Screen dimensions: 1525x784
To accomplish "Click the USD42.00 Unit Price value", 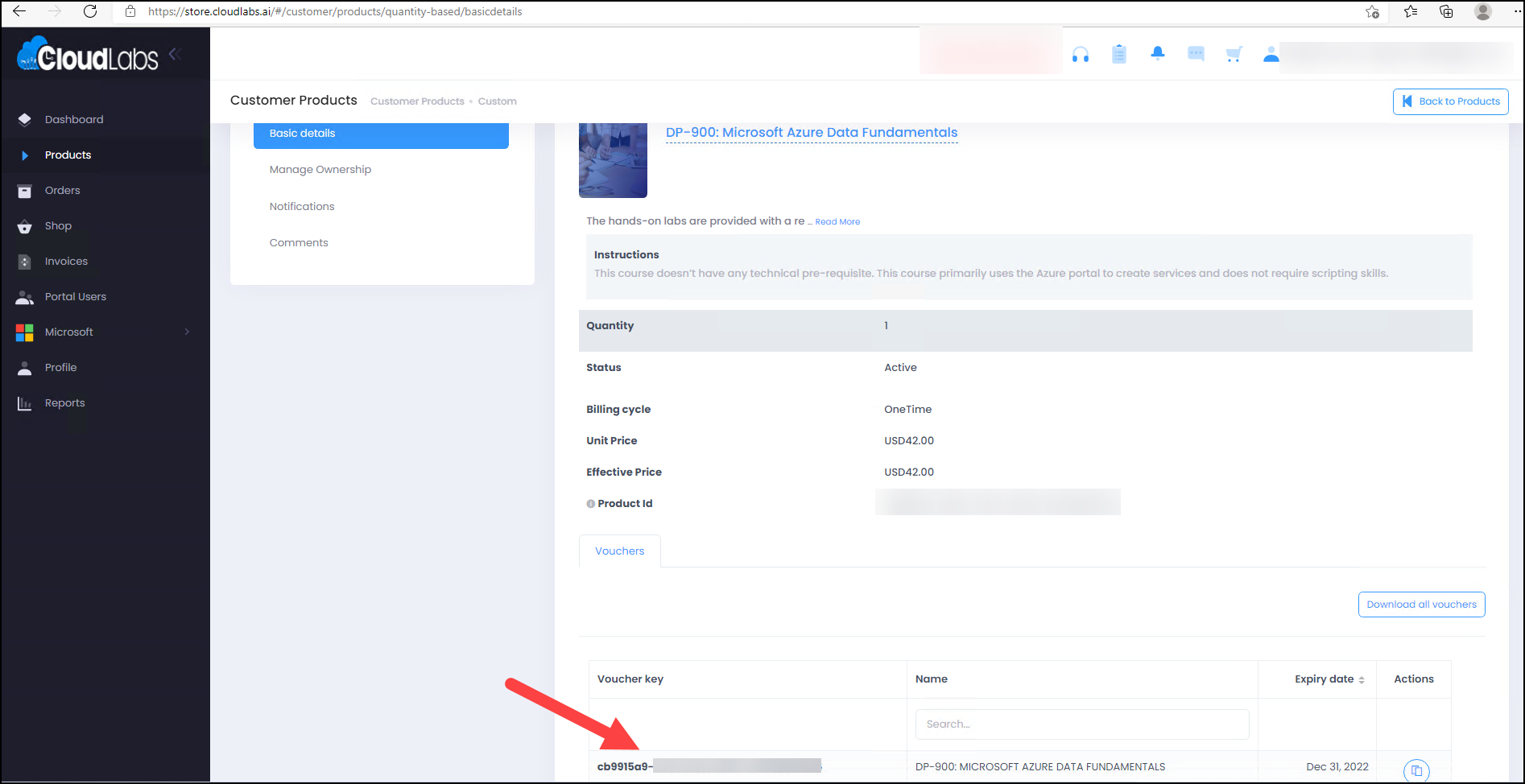I will (x=909, y=441).
